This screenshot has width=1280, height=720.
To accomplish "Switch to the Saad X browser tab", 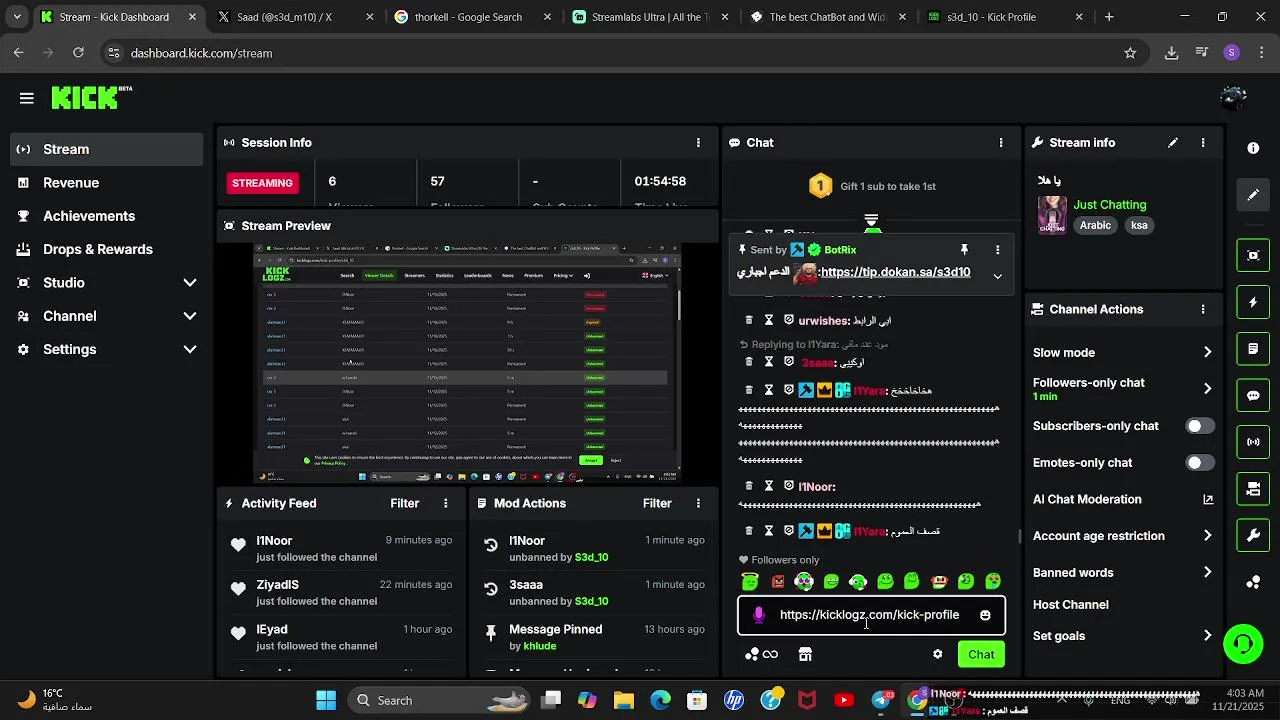I will pos(293,17).
